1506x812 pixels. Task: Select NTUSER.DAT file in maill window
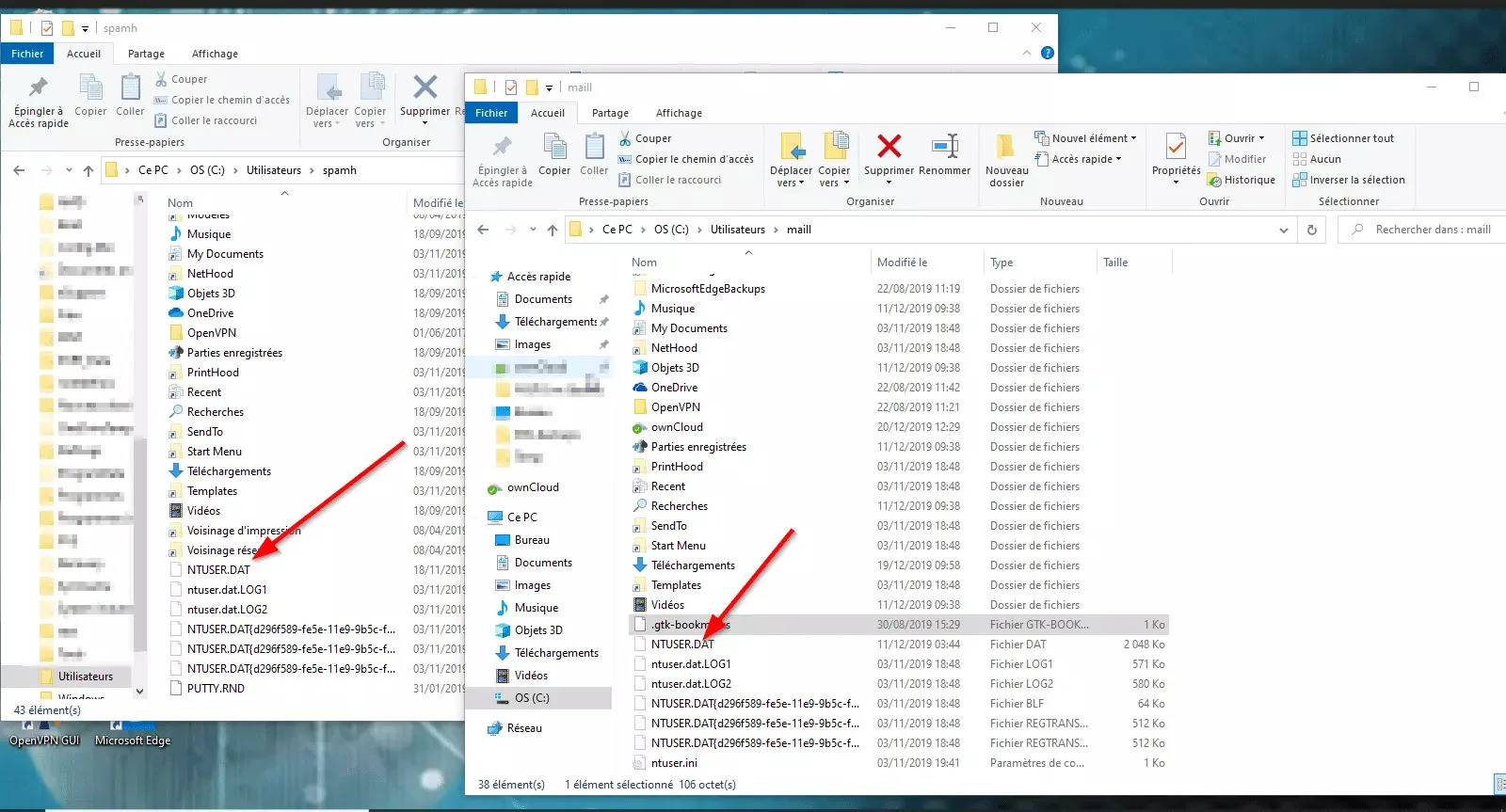(682, 645)
